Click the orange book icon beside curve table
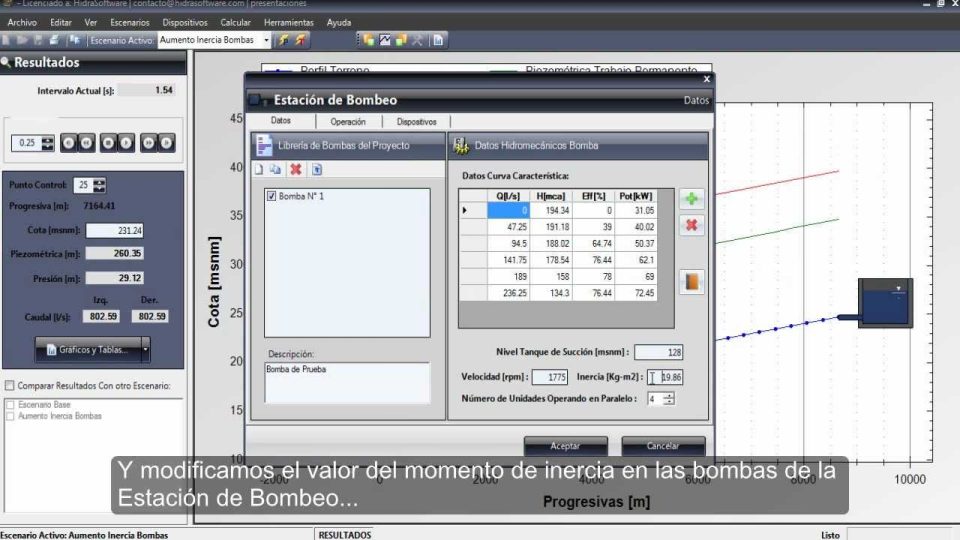The width and height of the screenshot is (960, 540). [x=691, y=281]
